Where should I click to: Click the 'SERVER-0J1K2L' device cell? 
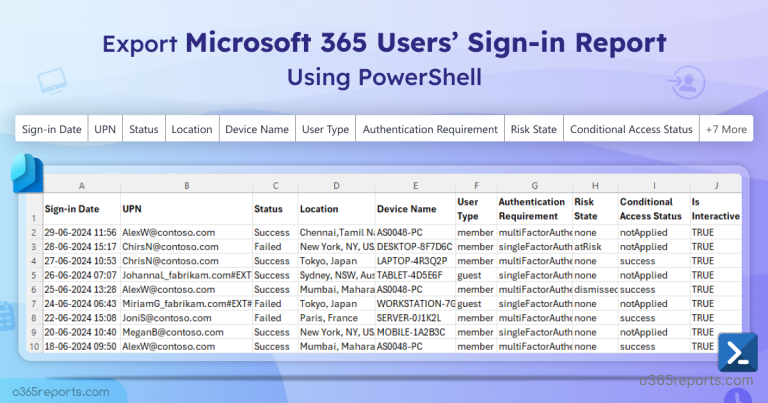click(x=415, y=318)
